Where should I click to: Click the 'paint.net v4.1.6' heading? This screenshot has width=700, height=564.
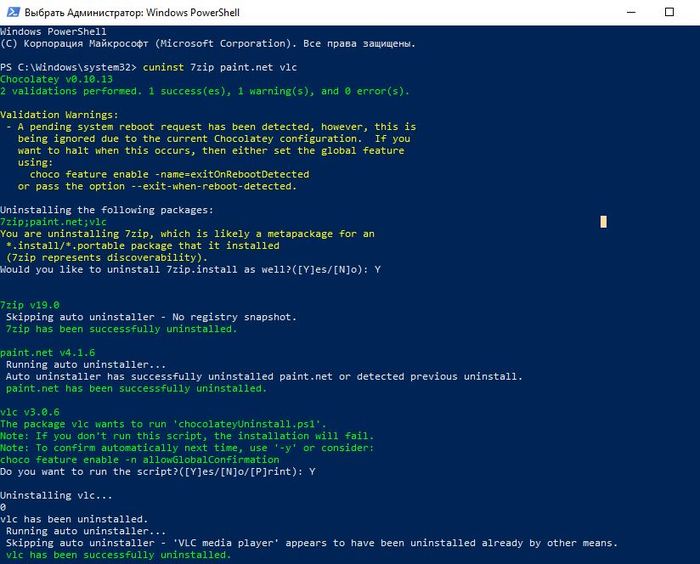click(x=47, y=353)
